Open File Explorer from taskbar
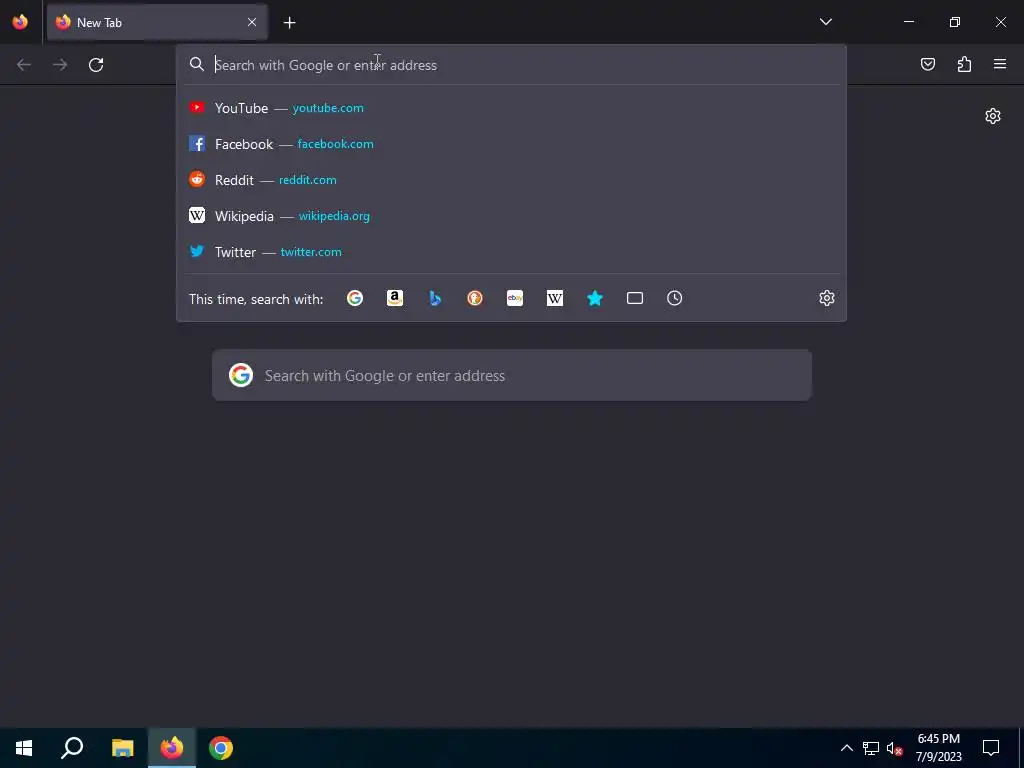Image resolution: width=1024 pixels, height=768 pixels. point(122,748)
